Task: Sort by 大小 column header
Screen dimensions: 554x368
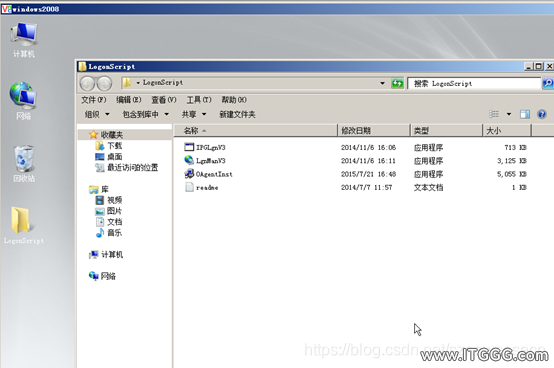Action: [x=507, y=131]
